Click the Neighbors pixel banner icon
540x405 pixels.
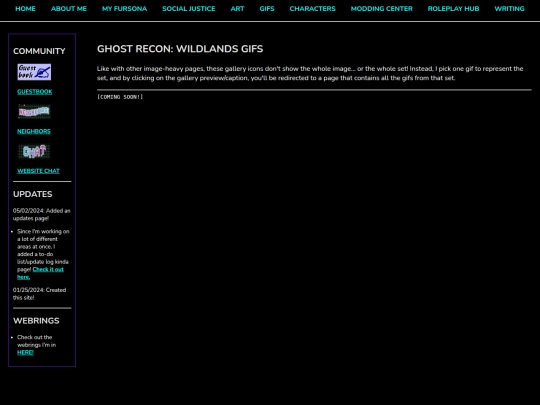(34, 112)
